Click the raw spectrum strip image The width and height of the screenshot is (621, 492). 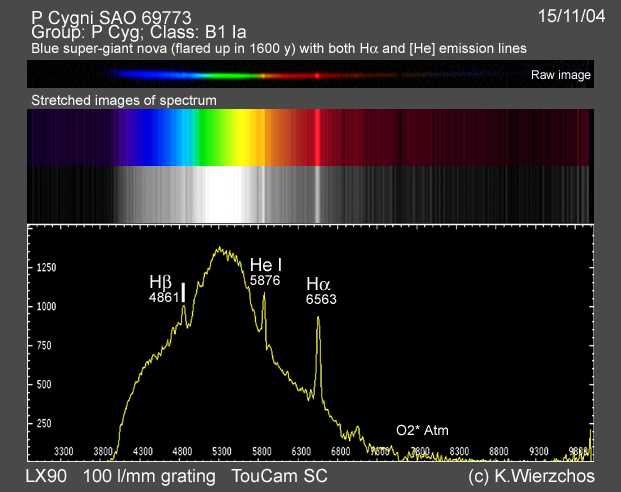click(x=310, y=74)
